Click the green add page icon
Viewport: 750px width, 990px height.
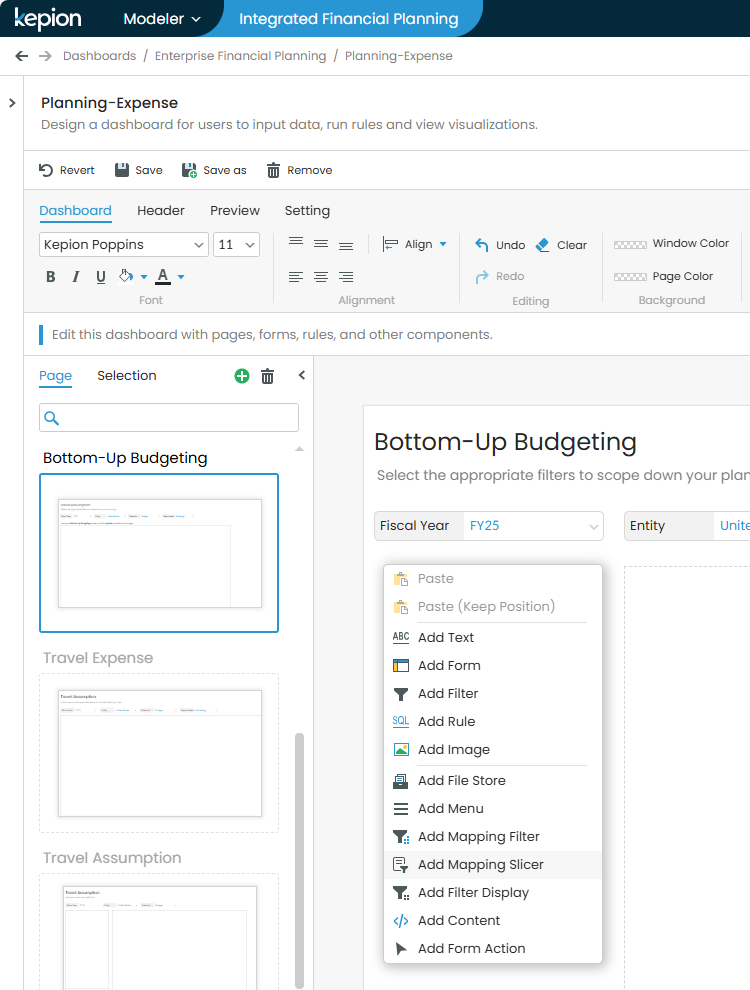(241, 376)
